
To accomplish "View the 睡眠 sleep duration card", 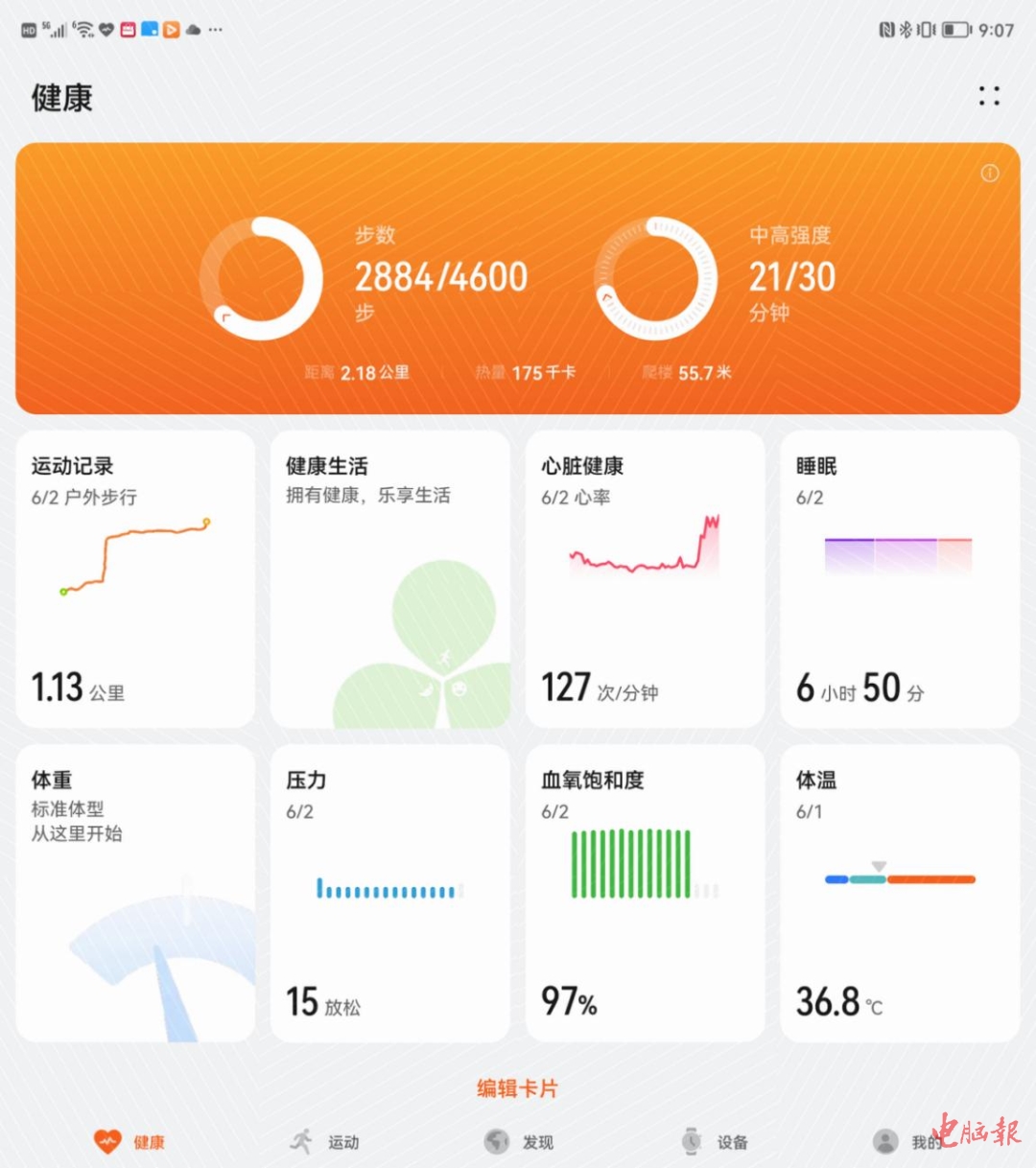I will point(900,579).
